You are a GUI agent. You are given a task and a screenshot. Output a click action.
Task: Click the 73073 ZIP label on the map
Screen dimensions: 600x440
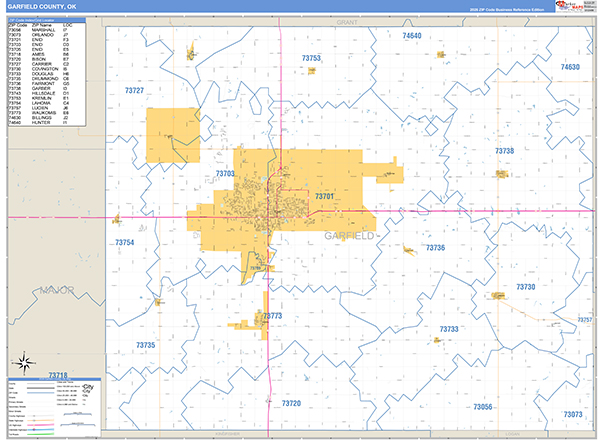[573, 414]
